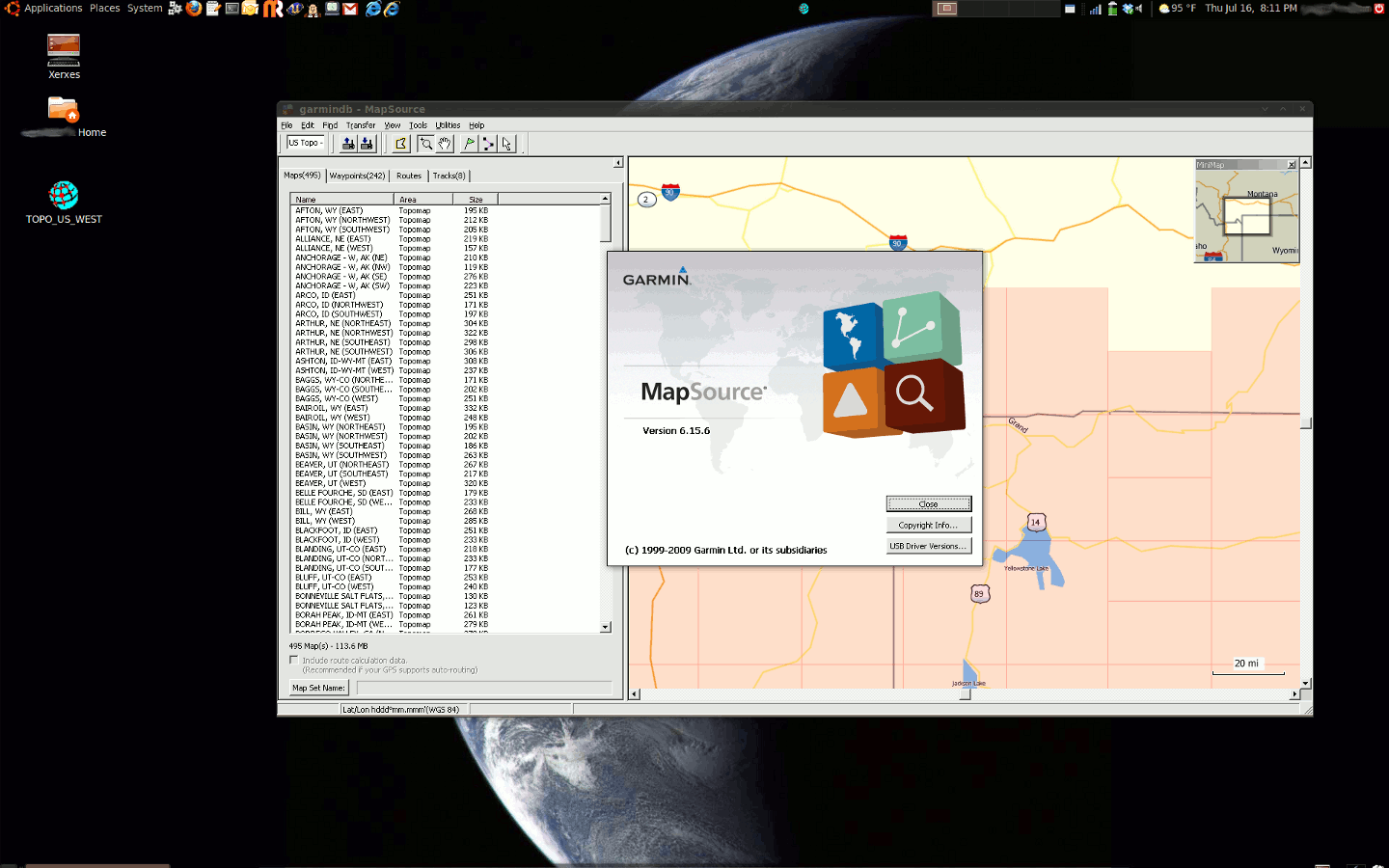Select the Zoom tool in the toolbar
This screenshot has width=1389, height=868.
click(x=427, y=143)
